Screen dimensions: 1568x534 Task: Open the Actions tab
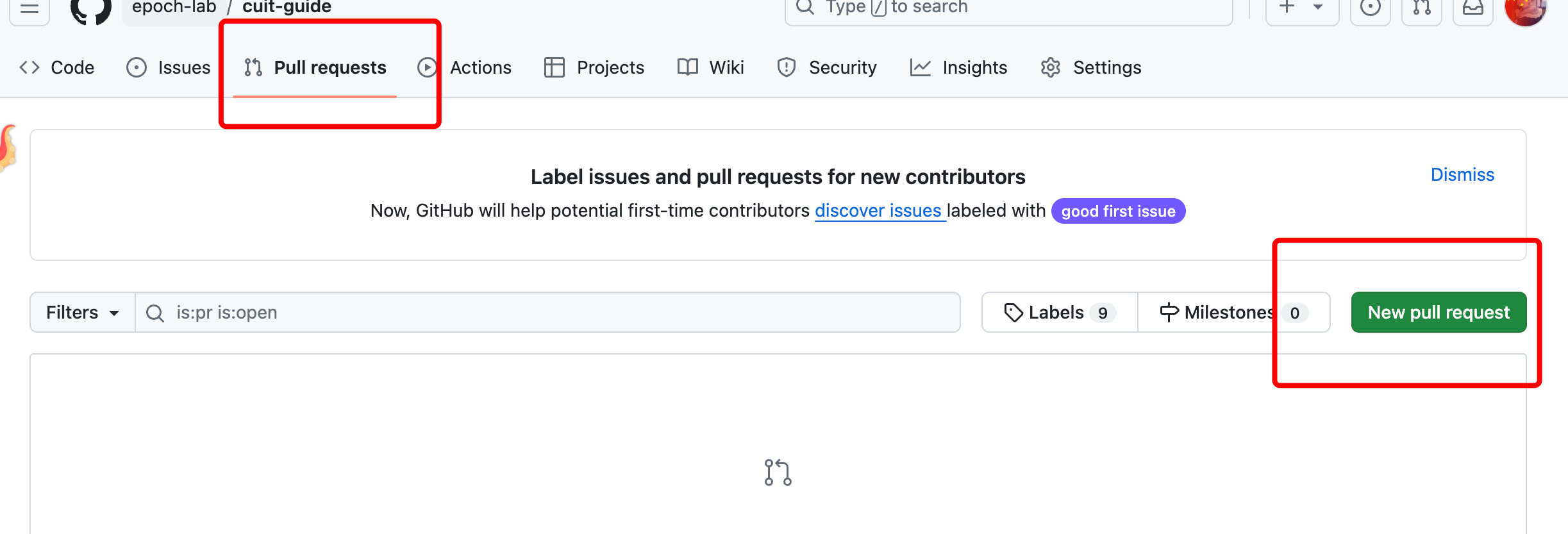465,67
